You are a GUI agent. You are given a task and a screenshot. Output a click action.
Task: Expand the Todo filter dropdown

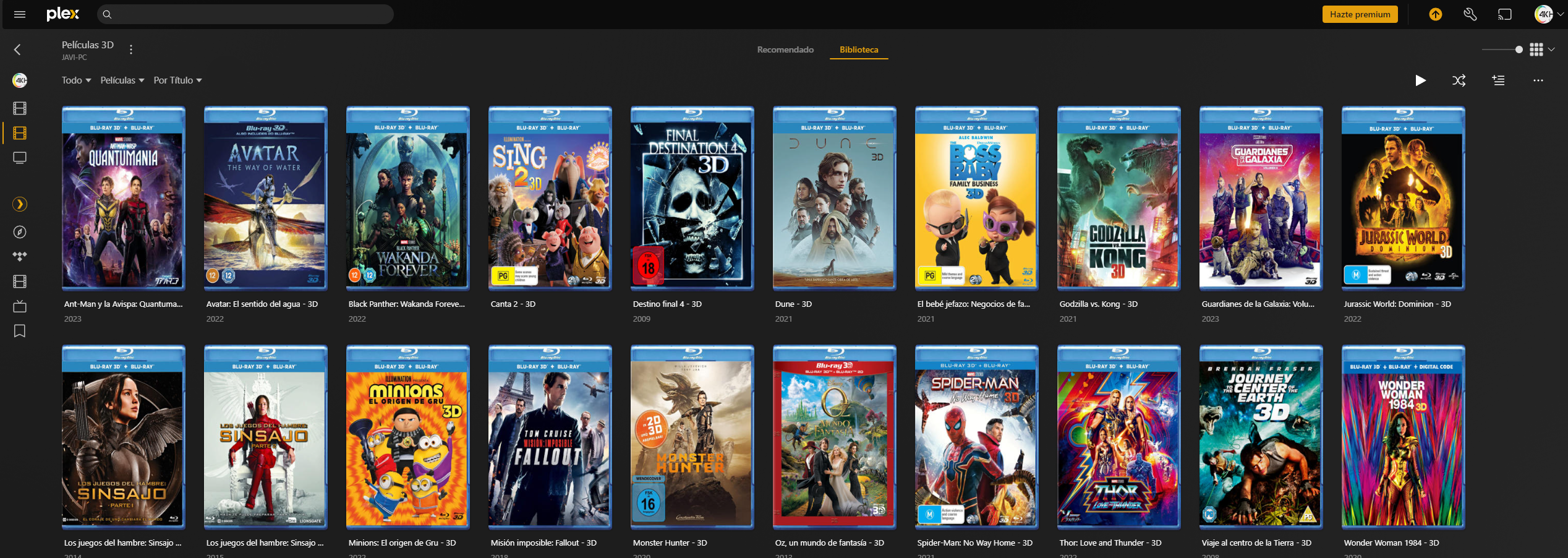[77, 80]
